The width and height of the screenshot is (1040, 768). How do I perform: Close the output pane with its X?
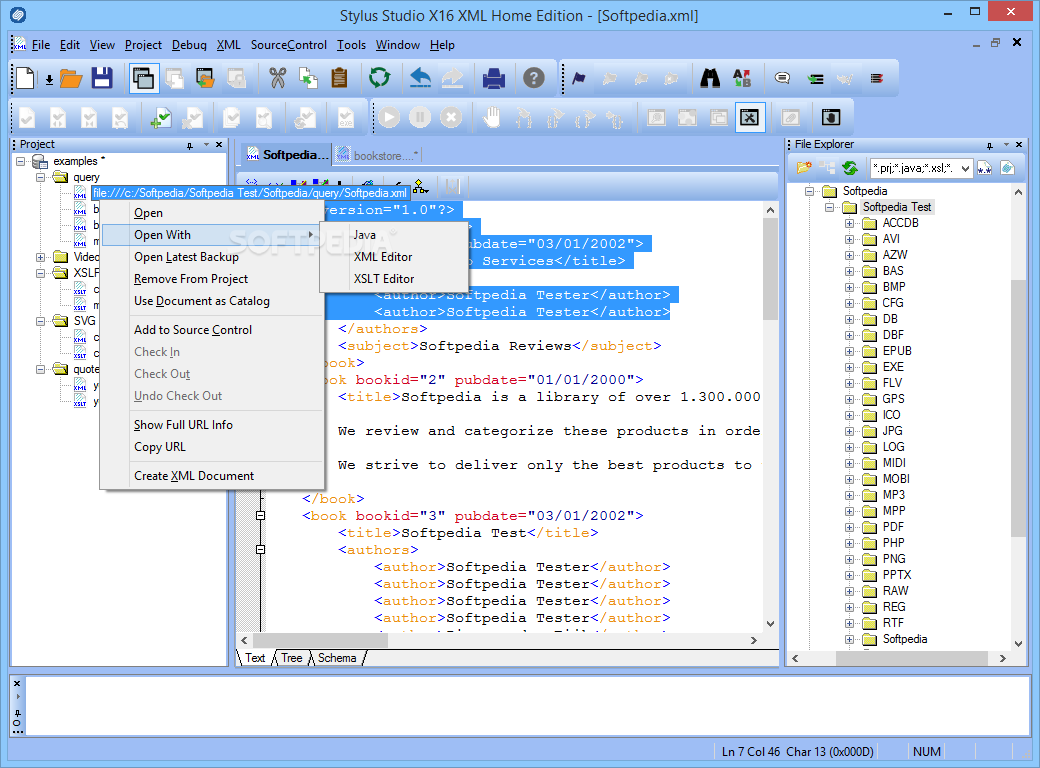(x=17, y=683)
